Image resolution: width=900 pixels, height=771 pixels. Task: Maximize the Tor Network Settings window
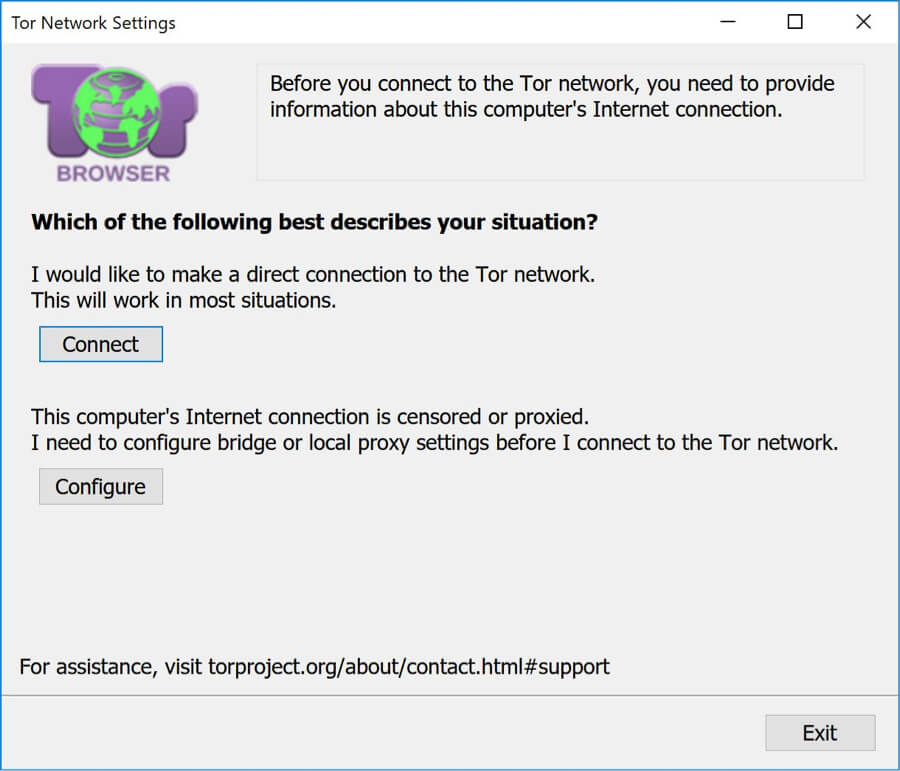coord(795,22)
